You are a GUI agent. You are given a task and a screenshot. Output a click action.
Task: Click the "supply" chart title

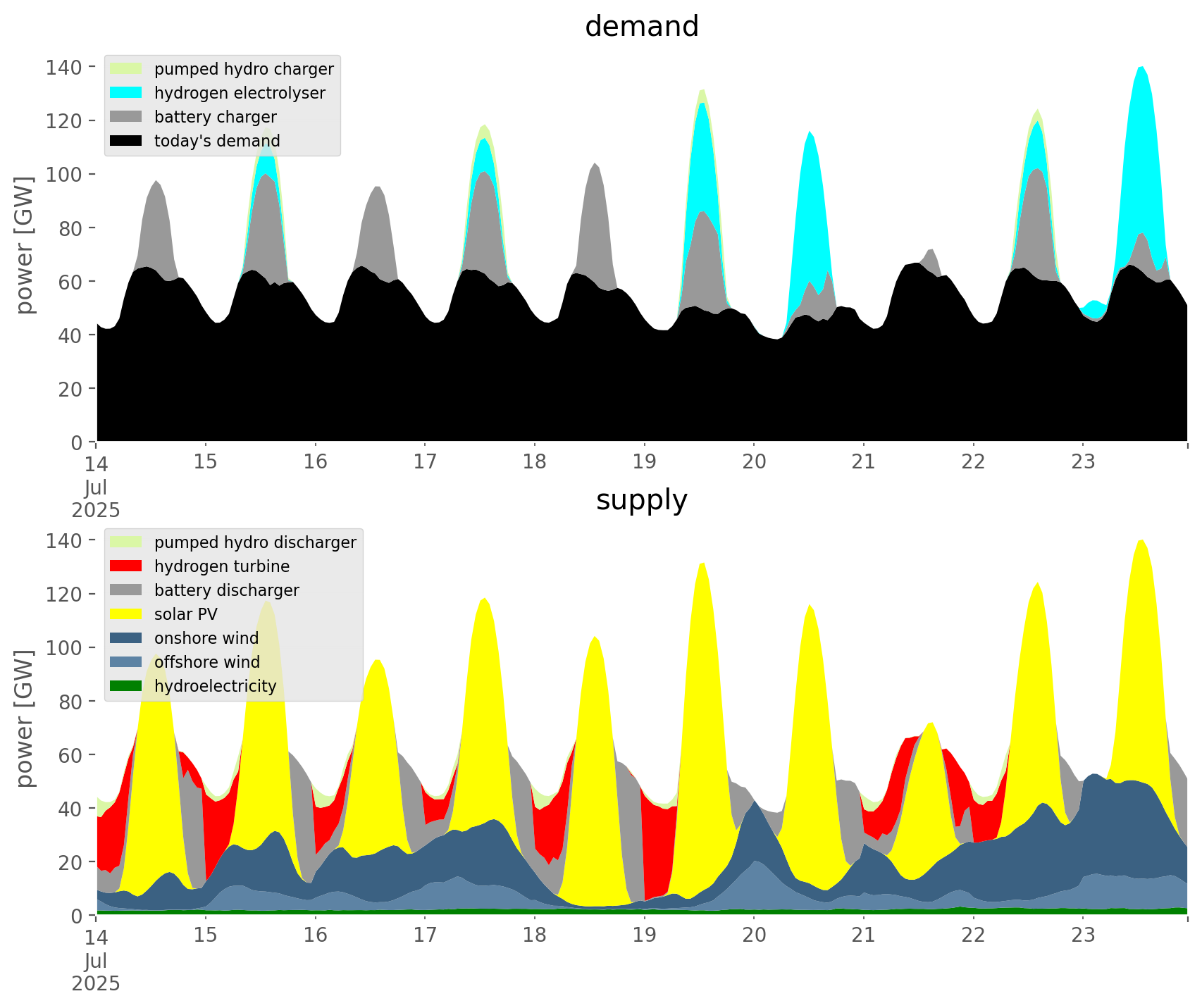pos(641,500)
